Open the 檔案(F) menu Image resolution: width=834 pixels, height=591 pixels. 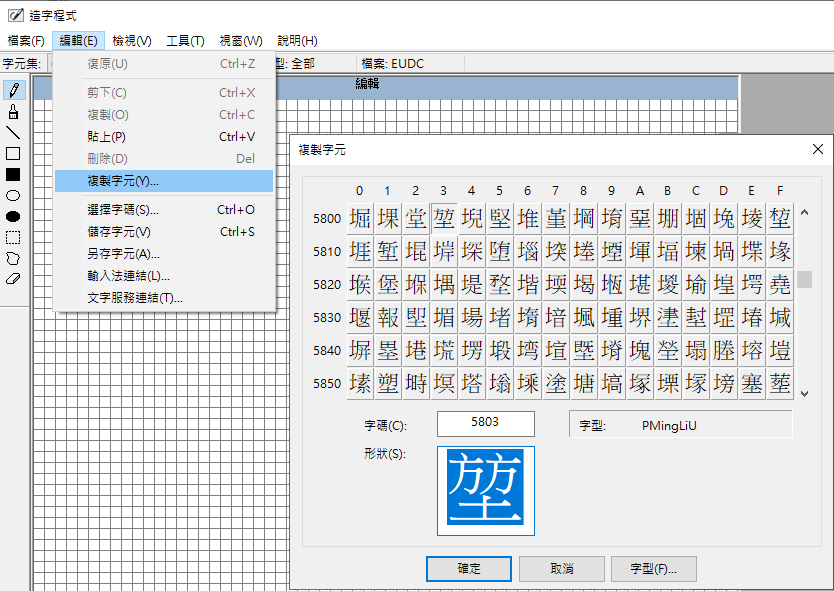point(26,40)
